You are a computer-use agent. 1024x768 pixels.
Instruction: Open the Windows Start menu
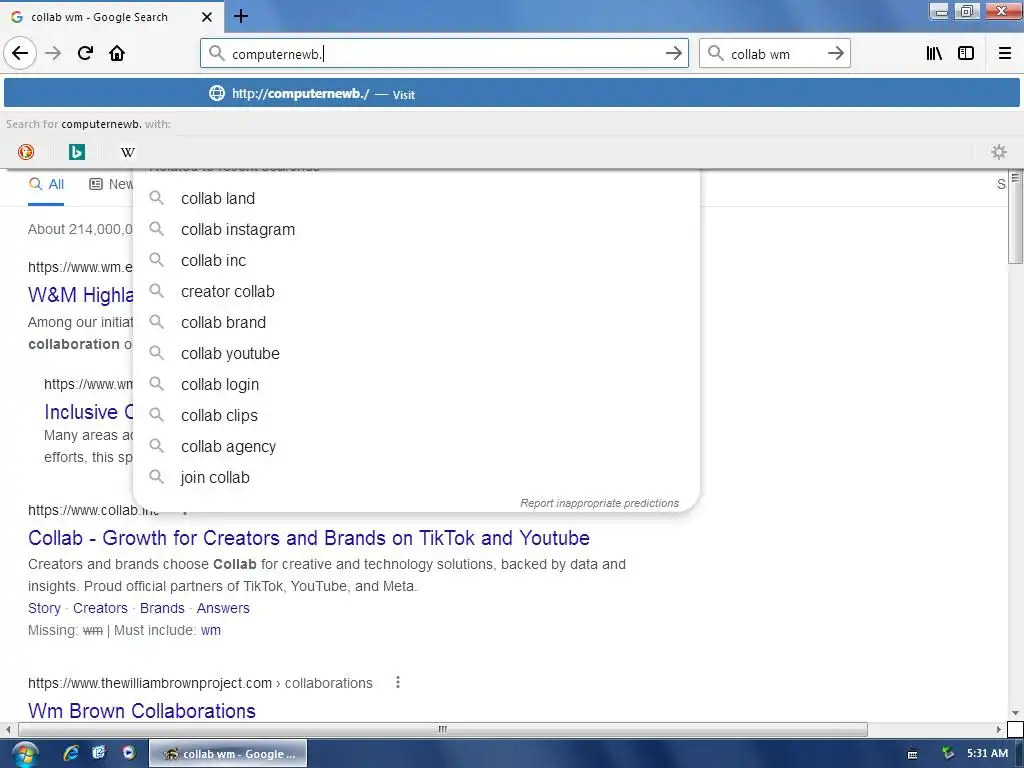(x=25, y=754)
